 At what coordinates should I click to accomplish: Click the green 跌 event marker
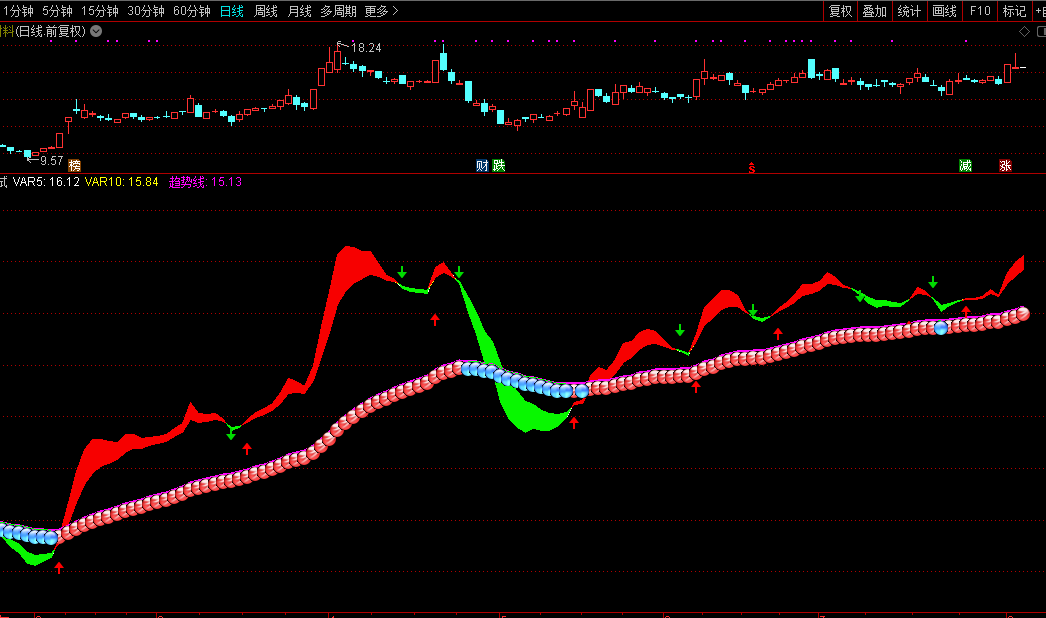[x=499, y=165]
